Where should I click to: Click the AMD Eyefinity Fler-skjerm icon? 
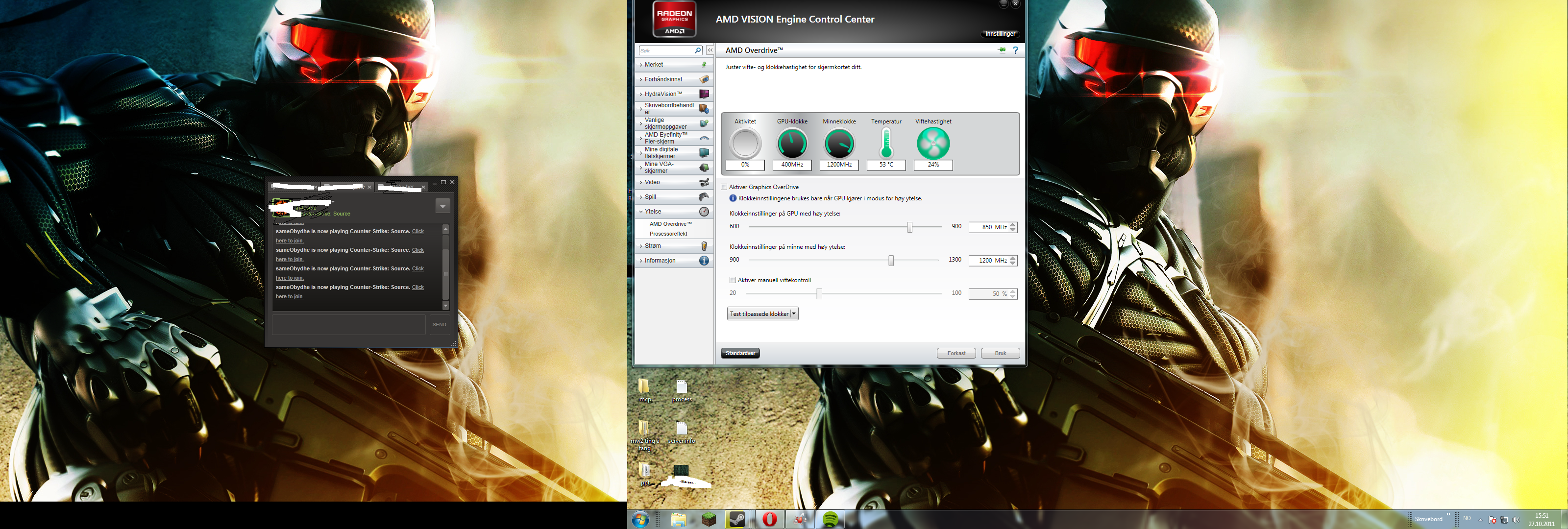click(x=704, y=138)
